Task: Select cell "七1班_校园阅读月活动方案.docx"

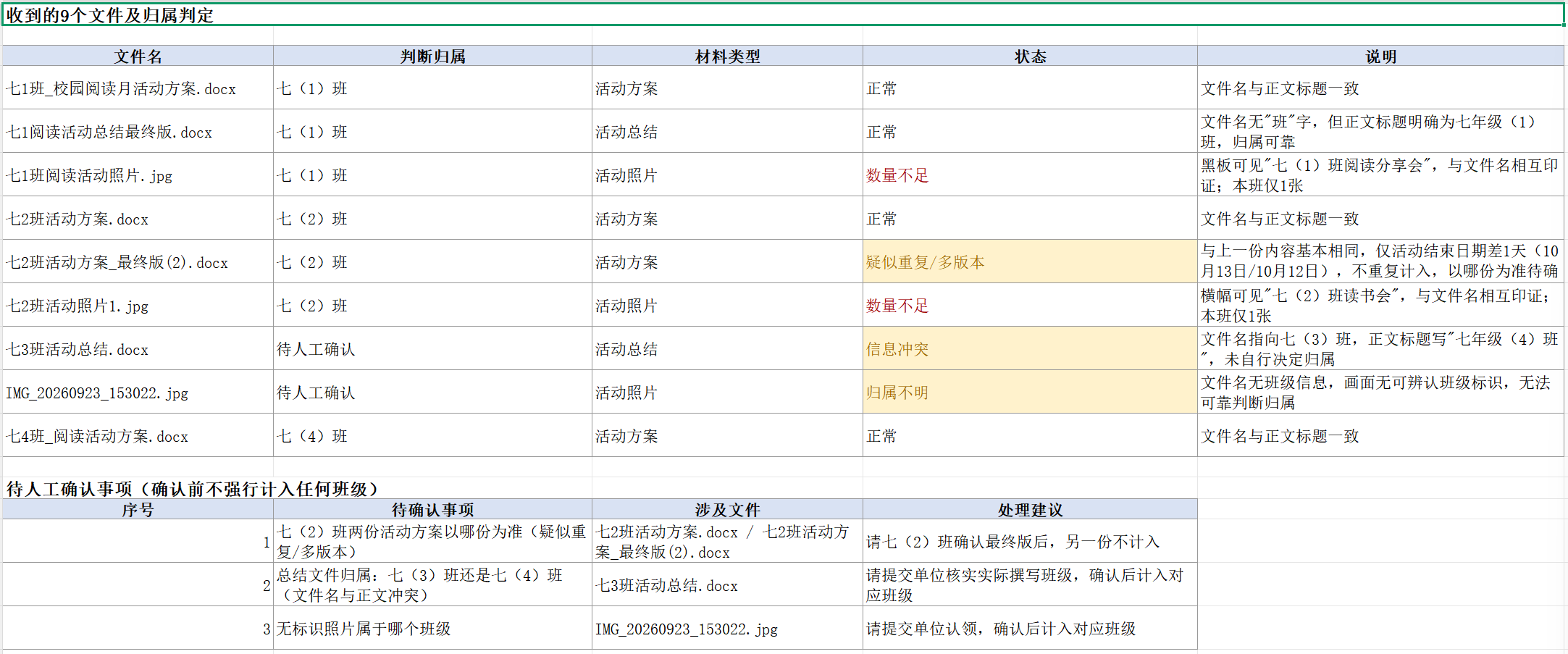Action: click(x=138, y=88)
